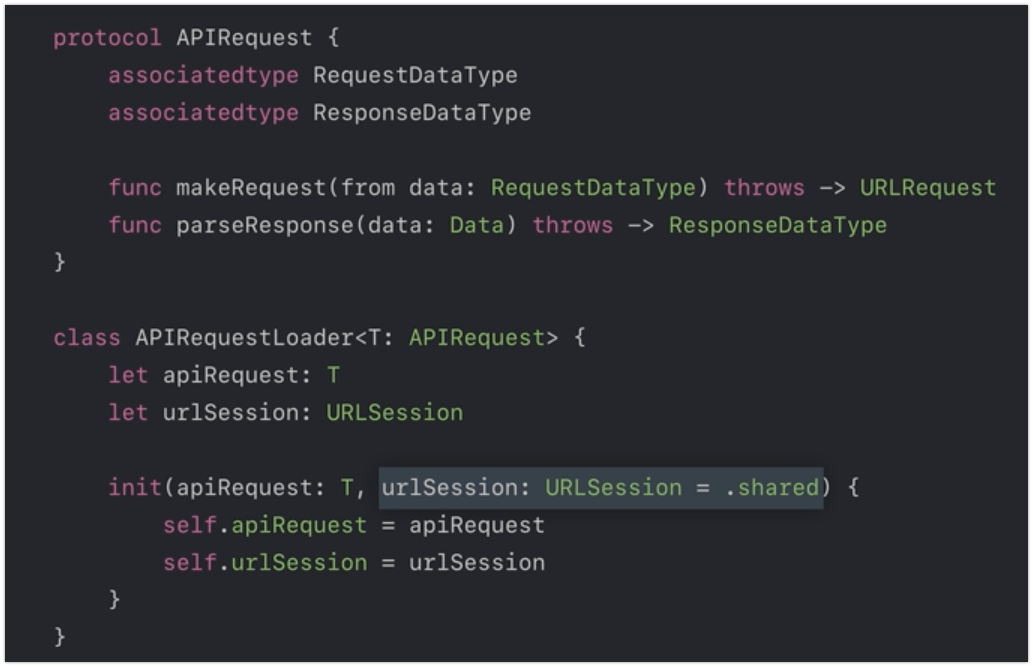1033x667 pixels.
Task: Click 'self.apiRequest' in the assignment statement
Action: [265, 525]
